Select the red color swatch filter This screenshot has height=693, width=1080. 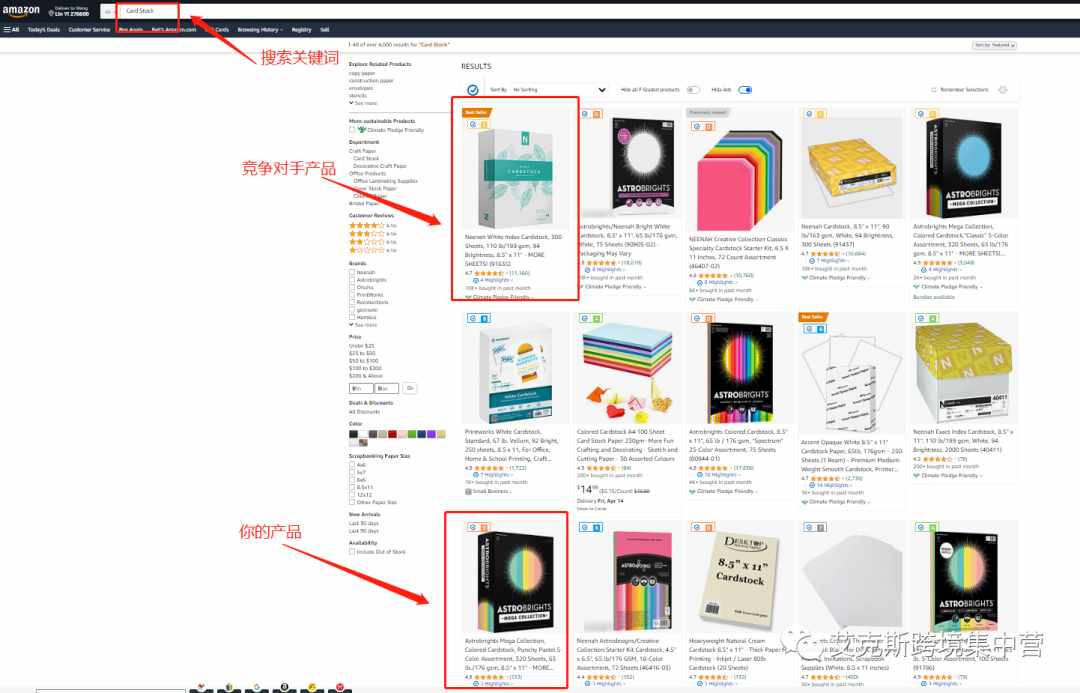[392, 434]
